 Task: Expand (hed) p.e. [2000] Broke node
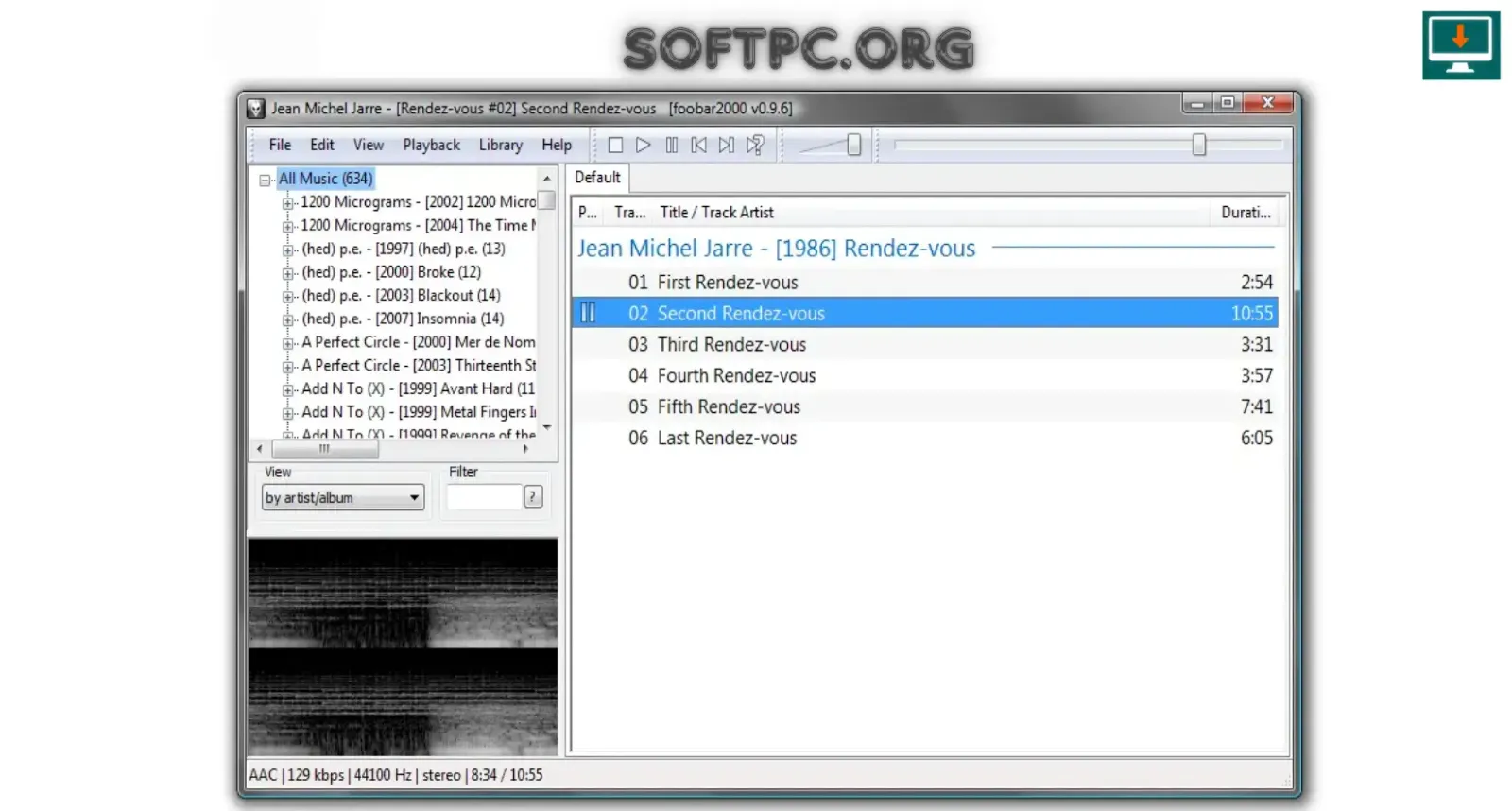pos(288,273)
